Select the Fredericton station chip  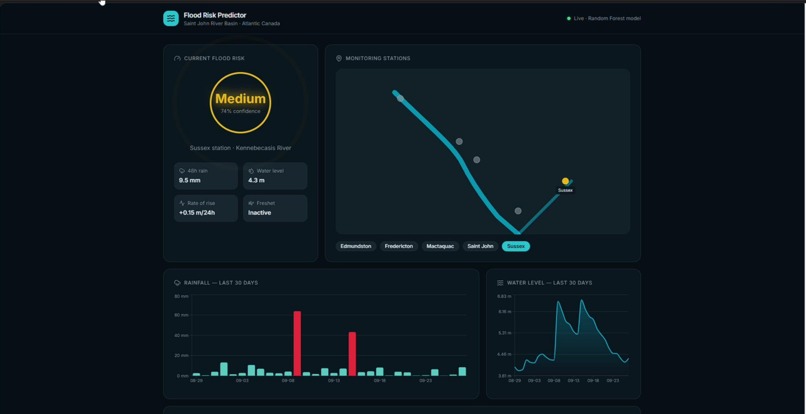tap(399, 246)
